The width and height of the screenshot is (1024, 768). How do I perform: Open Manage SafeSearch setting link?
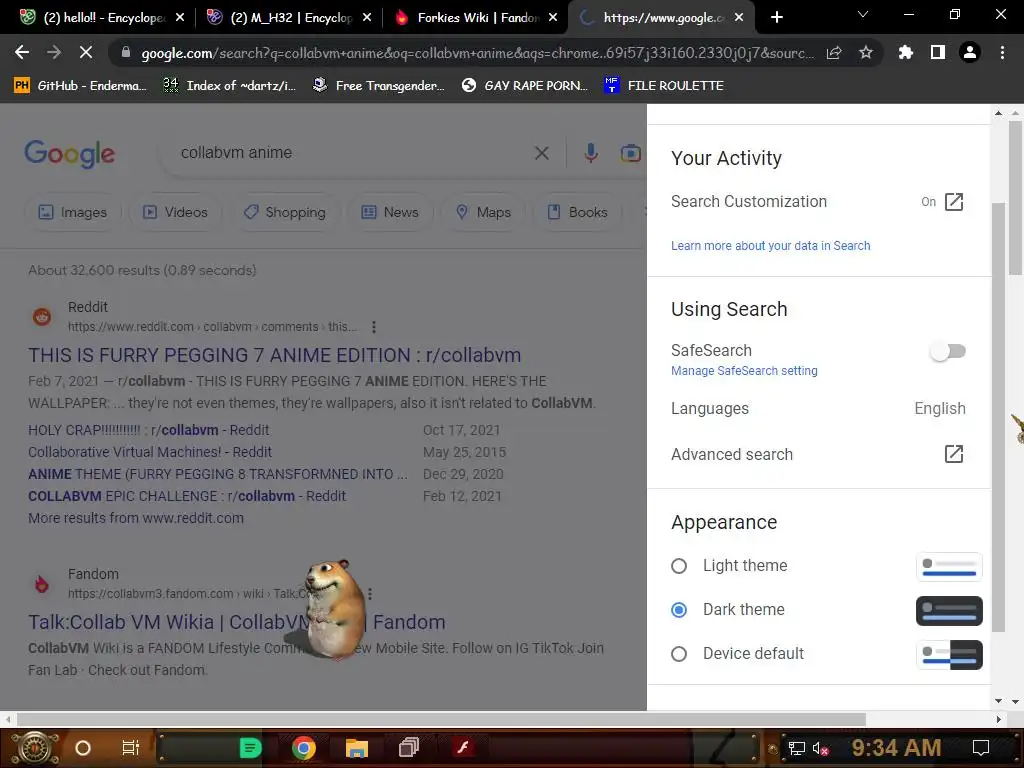point(744,371)
